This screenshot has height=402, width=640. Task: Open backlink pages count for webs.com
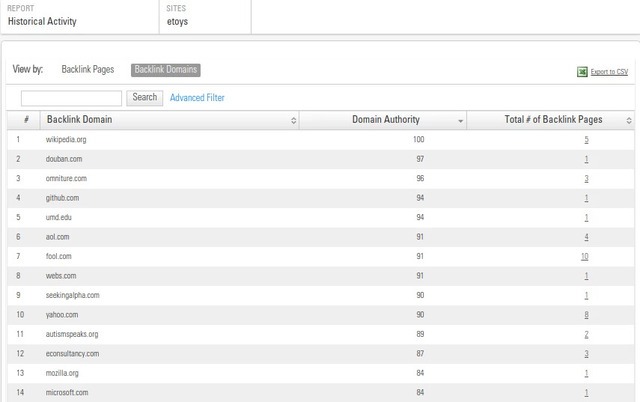(x=586, y=276)
